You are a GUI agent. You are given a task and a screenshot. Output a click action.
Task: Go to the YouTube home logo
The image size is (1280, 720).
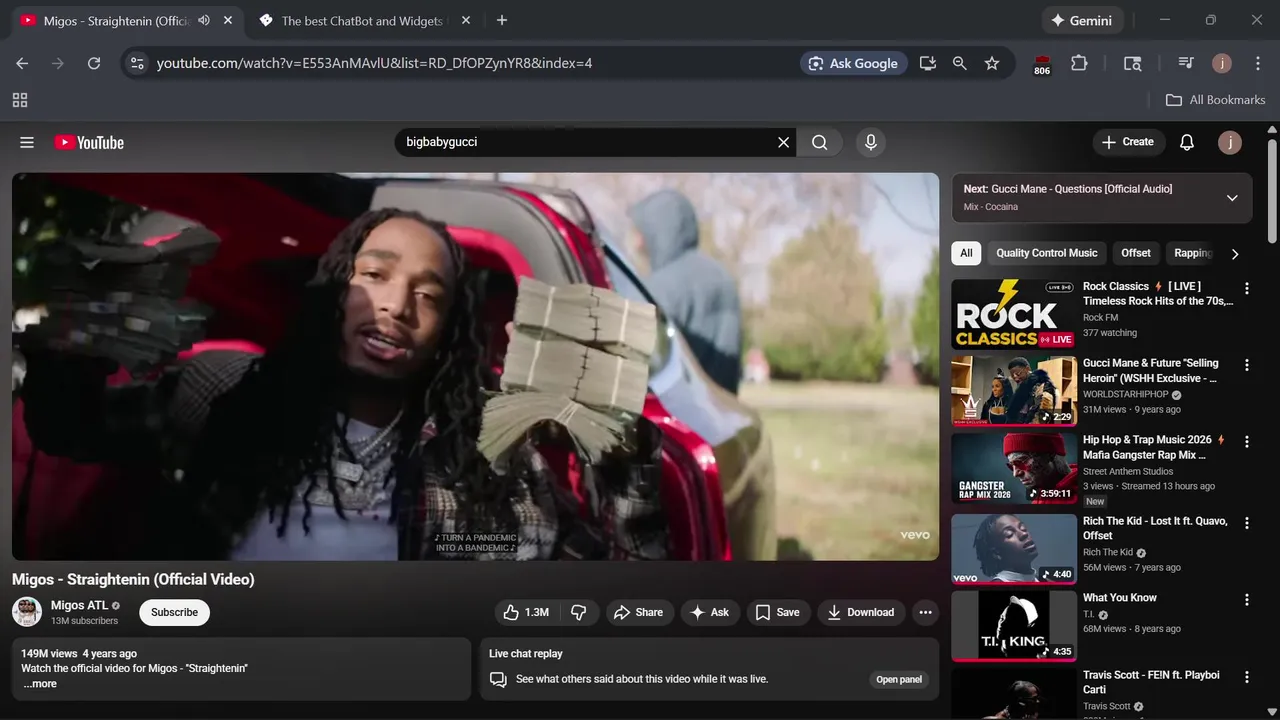89,143
